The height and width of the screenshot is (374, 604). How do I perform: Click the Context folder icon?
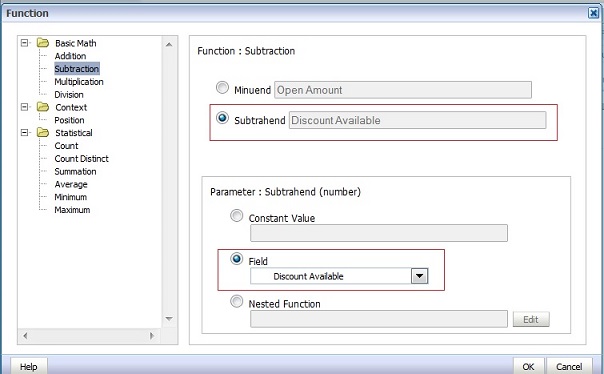click(x=43, y=107)
